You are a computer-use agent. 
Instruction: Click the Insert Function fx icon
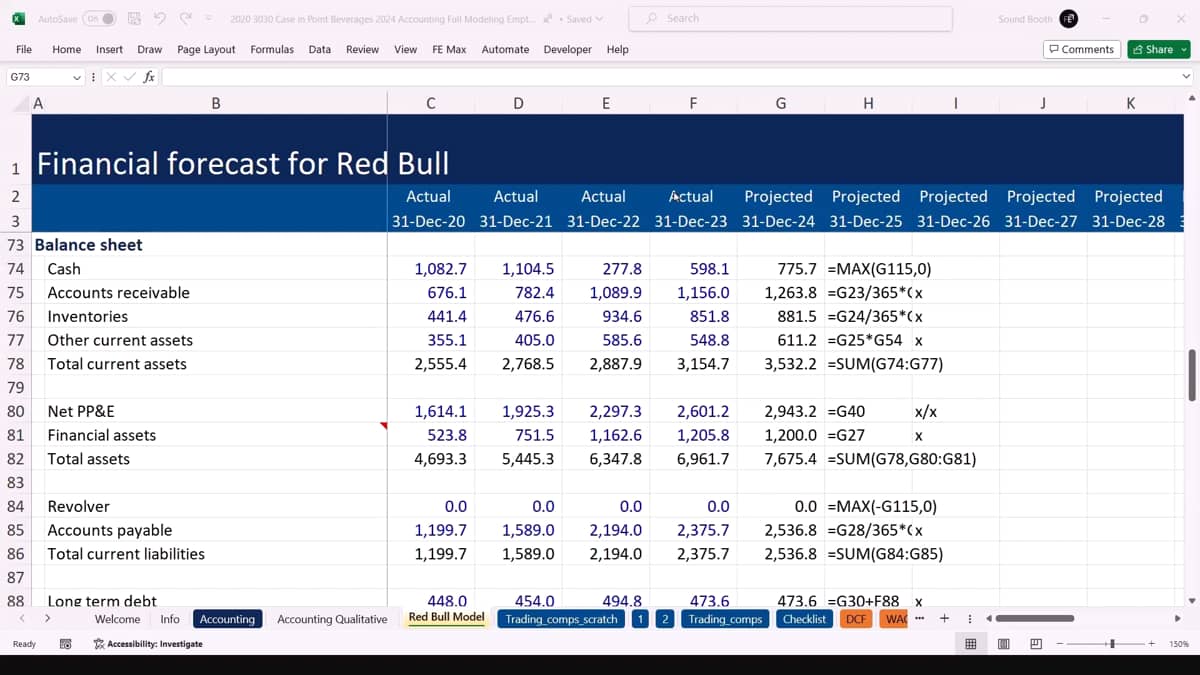pyautogui.click(x=149, y=77)
